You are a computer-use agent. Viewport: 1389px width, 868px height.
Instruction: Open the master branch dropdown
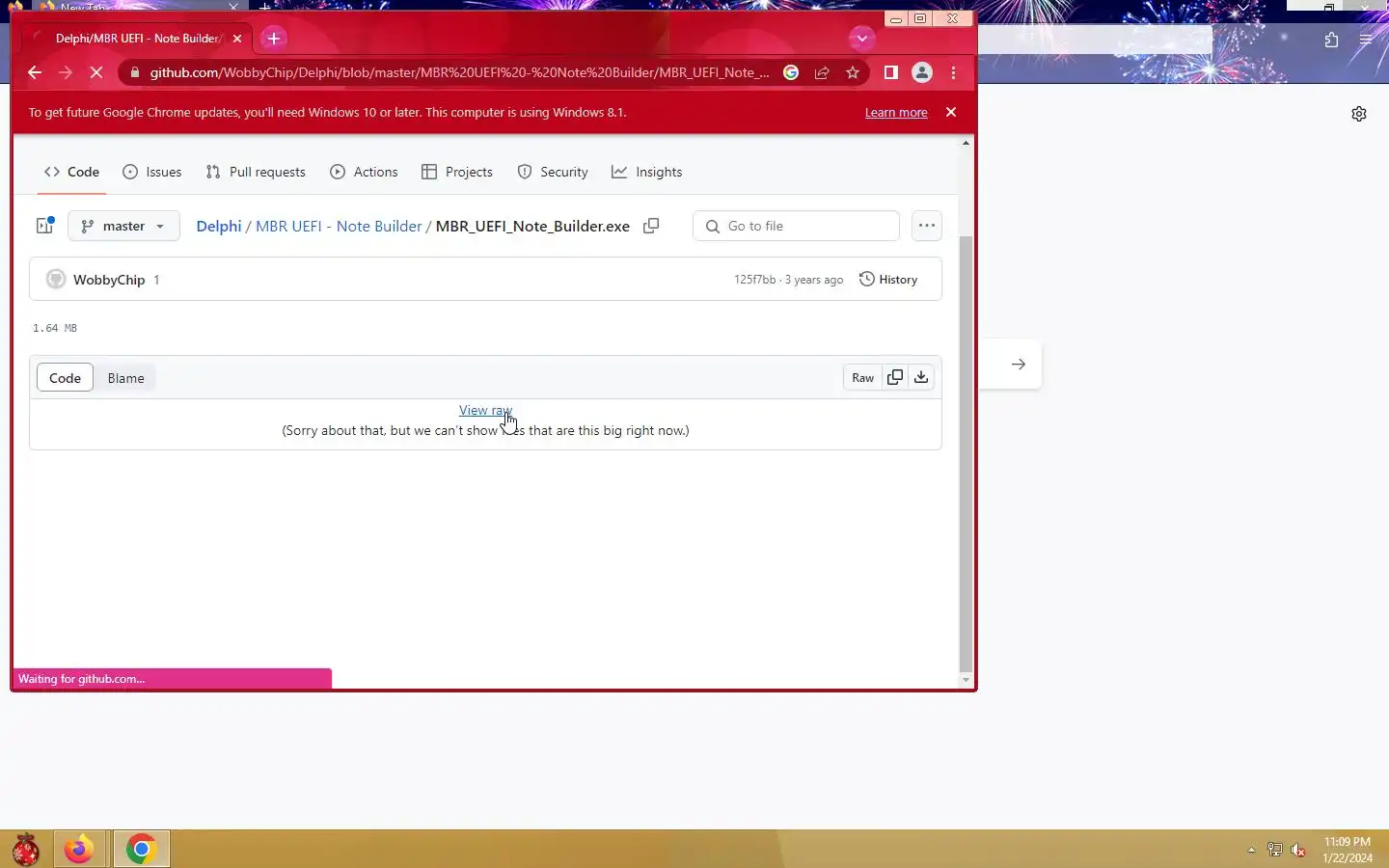(123, 226)
